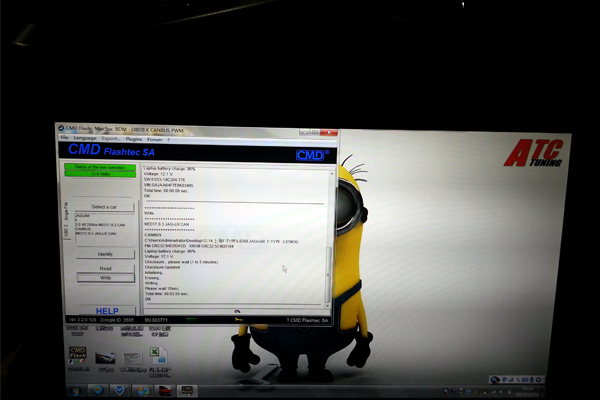This screenshot has width=600, height=400.
Task: Click the green Status of the last operation bar
Action: click(100, 167)
